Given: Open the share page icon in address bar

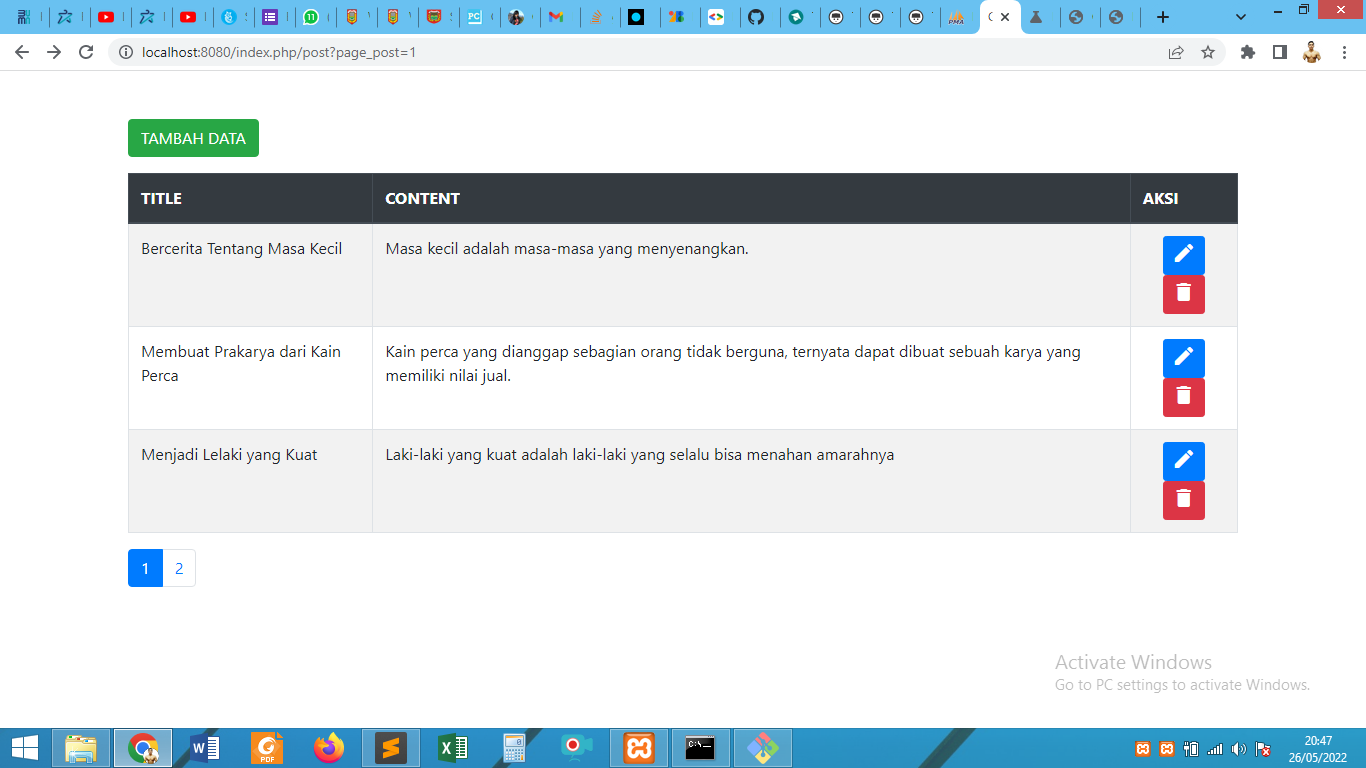Looking at the screenshot, I should (1176, 52).
